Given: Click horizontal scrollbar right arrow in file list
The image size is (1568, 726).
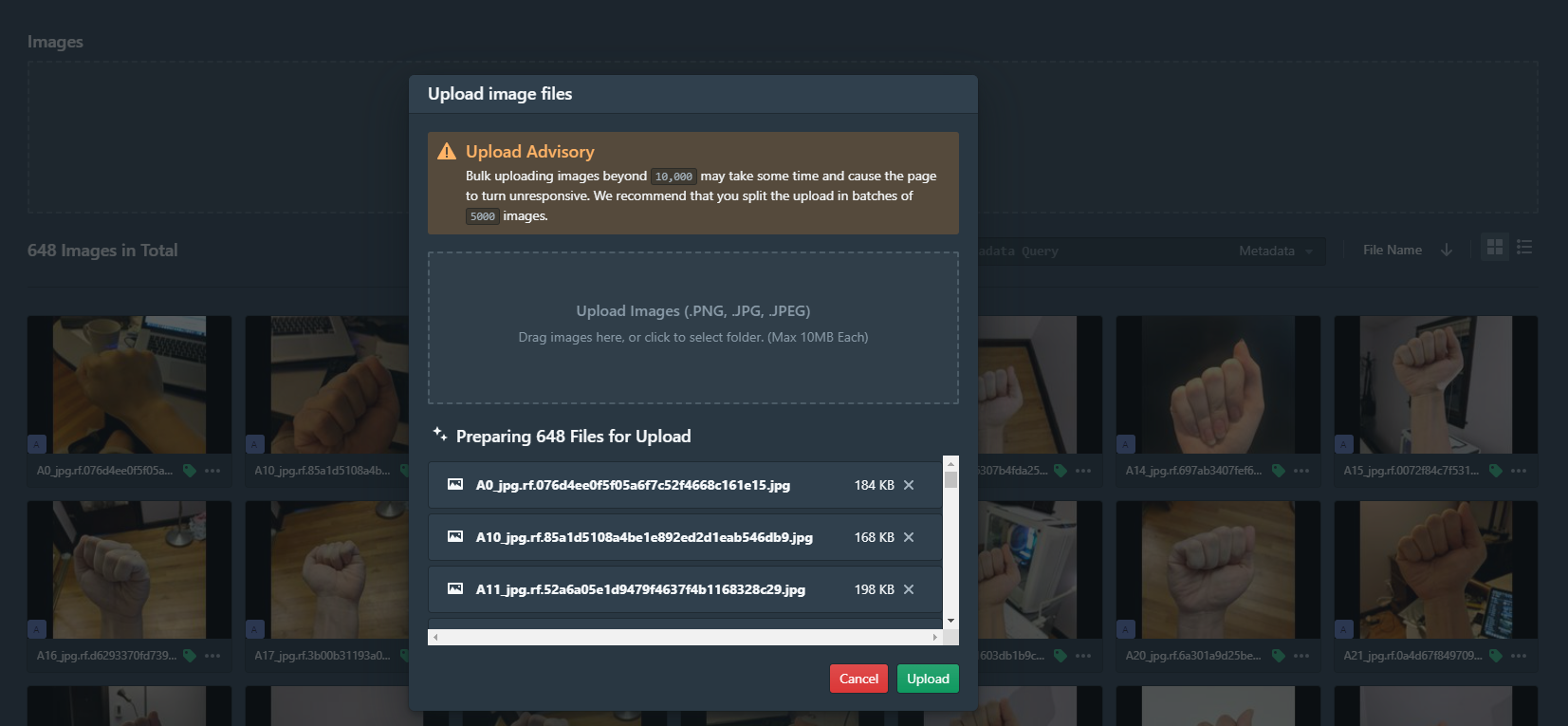Looking at the screenshot, I should 935,638.
